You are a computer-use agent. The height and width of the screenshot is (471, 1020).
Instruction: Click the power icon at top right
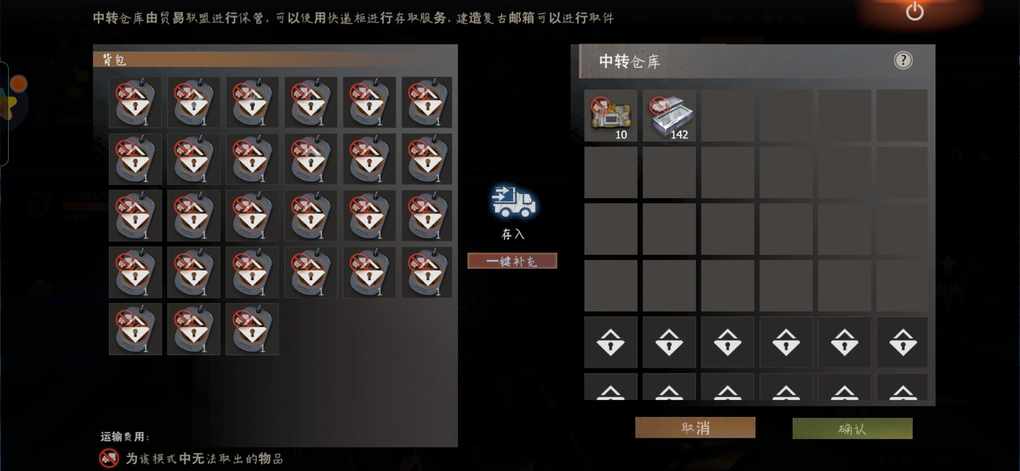[x=915, y=11]
